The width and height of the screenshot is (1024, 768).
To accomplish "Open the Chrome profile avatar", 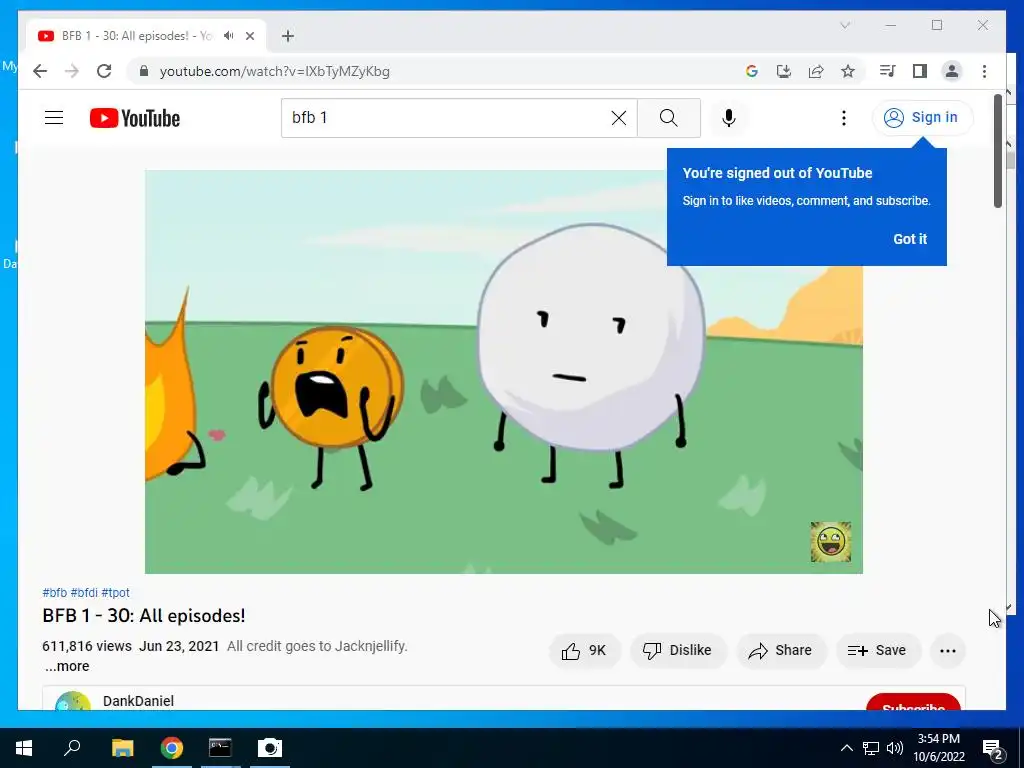I will coord(952,71).
